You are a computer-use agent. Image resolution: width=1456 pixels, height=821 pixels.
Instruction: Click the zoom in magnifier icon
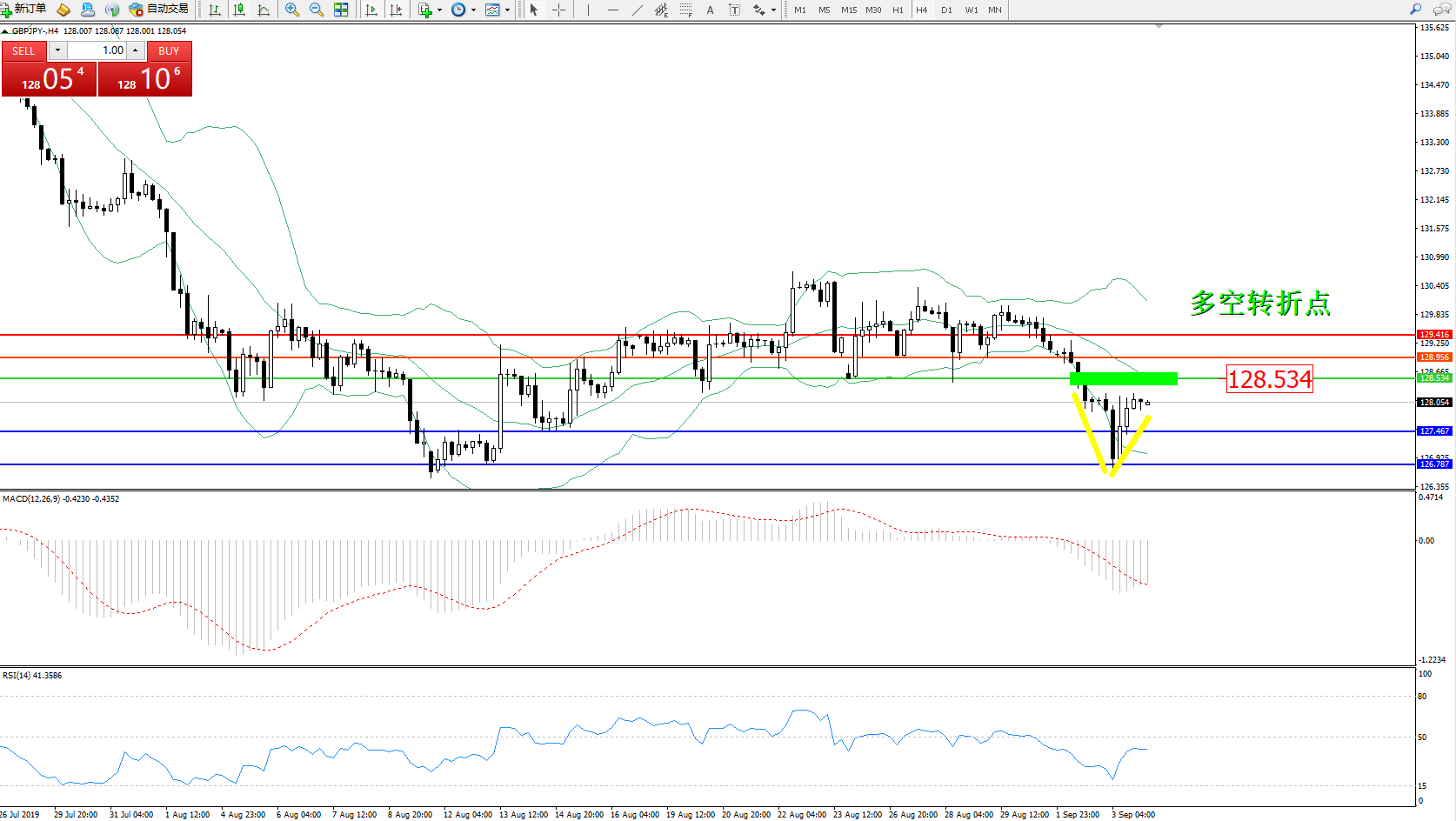292,10
